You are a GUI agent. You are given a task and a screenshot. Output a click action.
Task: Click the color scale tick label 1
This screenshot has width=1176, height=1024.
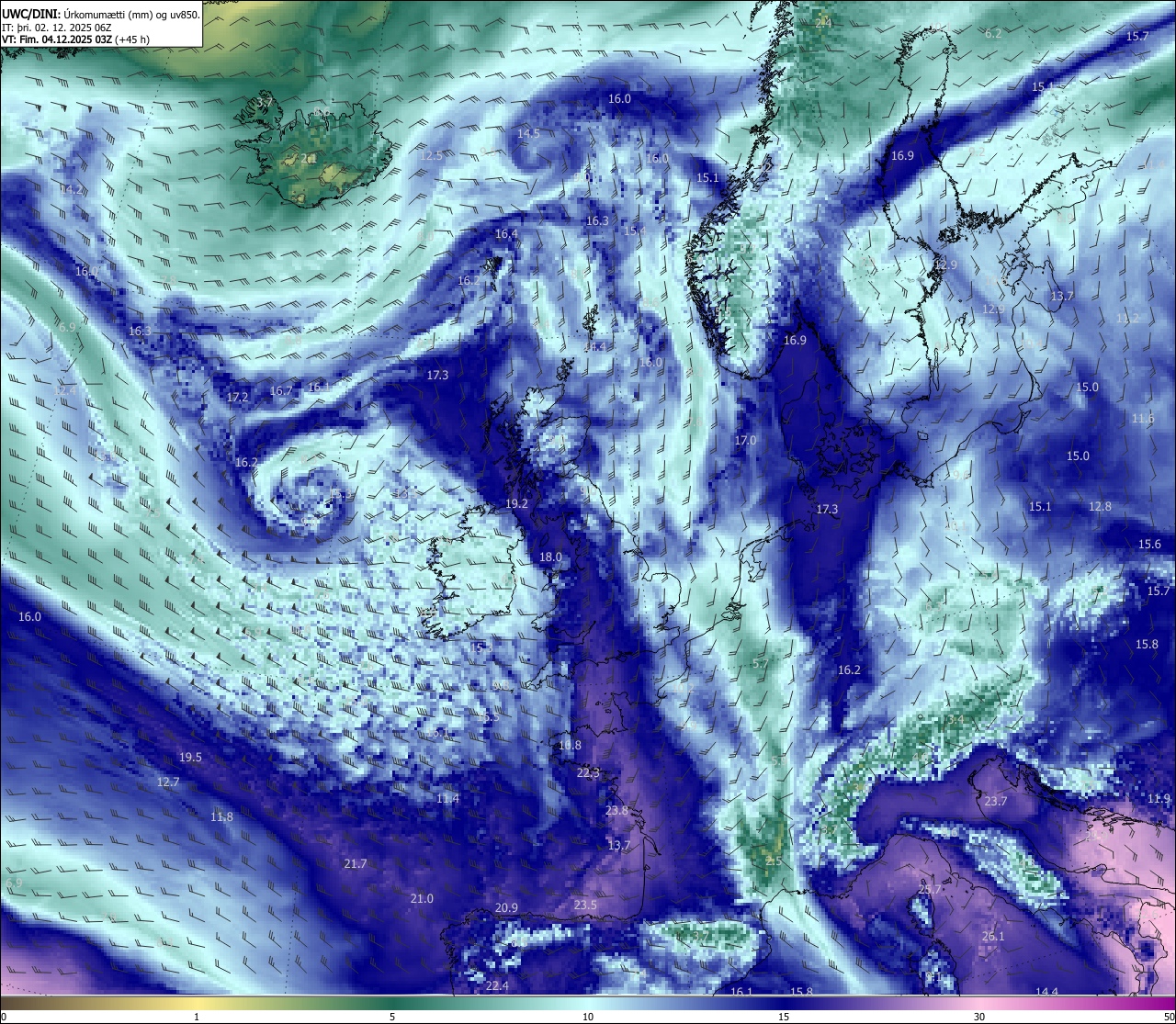(197, 1017)
